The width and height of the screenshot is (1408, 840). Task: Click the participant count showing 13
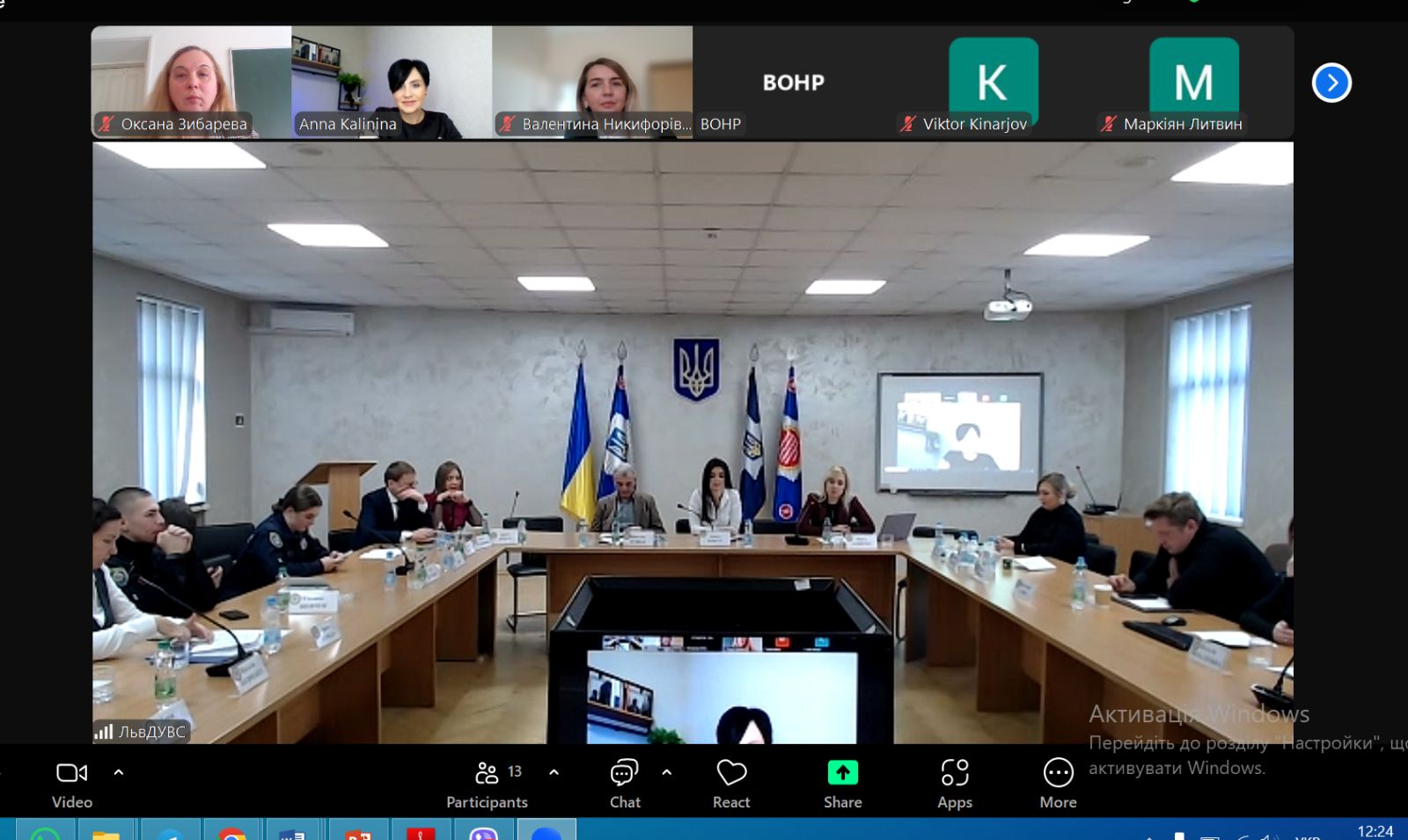tap(515, 771)
